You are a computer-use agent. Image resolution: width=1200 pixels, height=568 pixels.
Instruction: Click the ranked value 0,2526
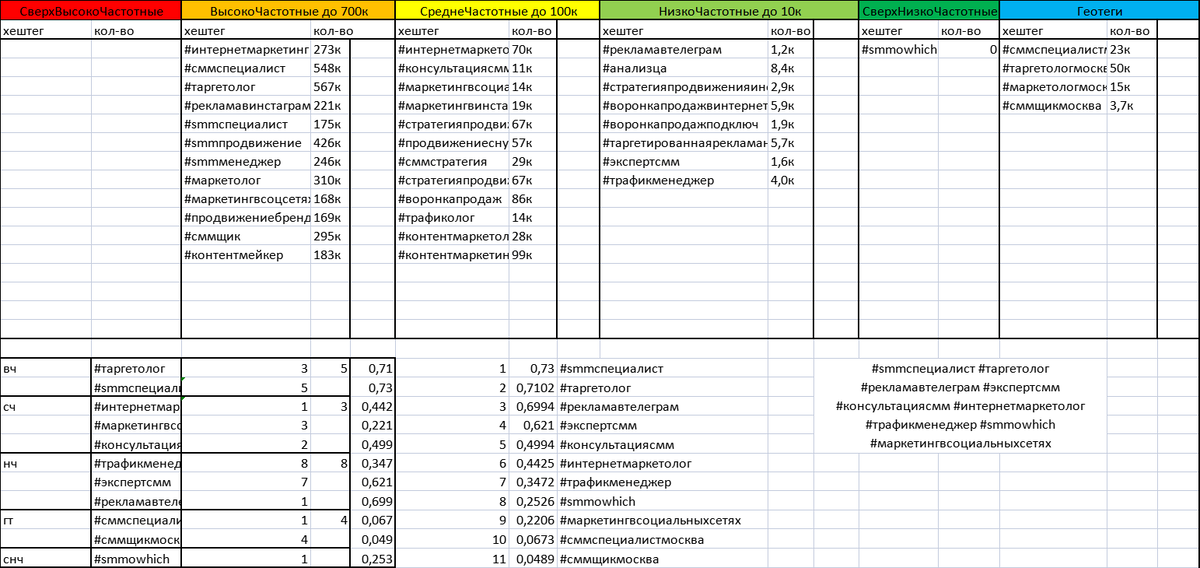pyautogui.click(x=533, y=501)
